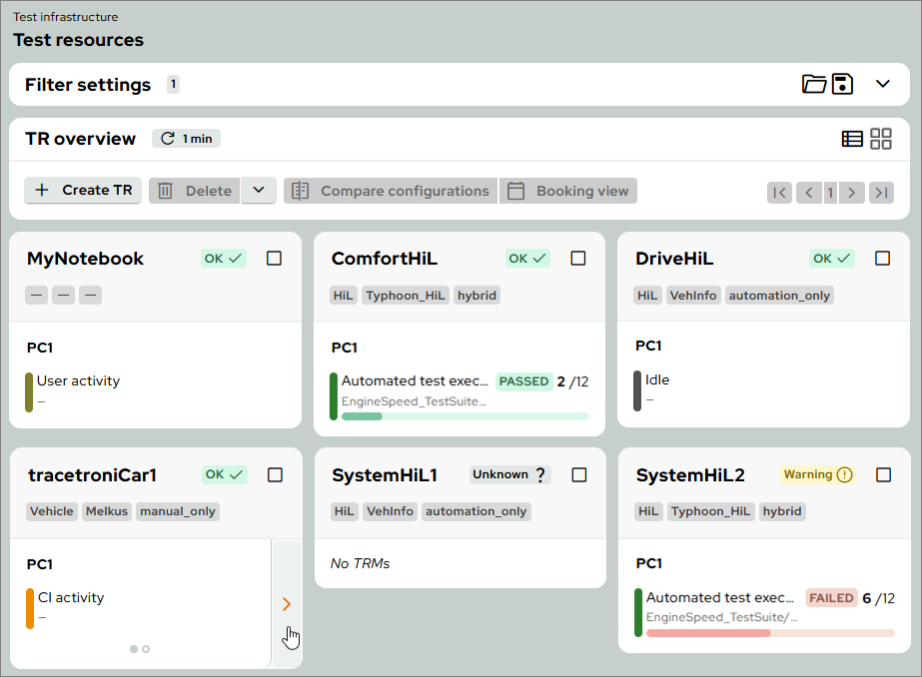Image resolution: width=922 pixels, height=677 pixels.
Task: Open the Delete options dropdown
Action: coord(258,190)
